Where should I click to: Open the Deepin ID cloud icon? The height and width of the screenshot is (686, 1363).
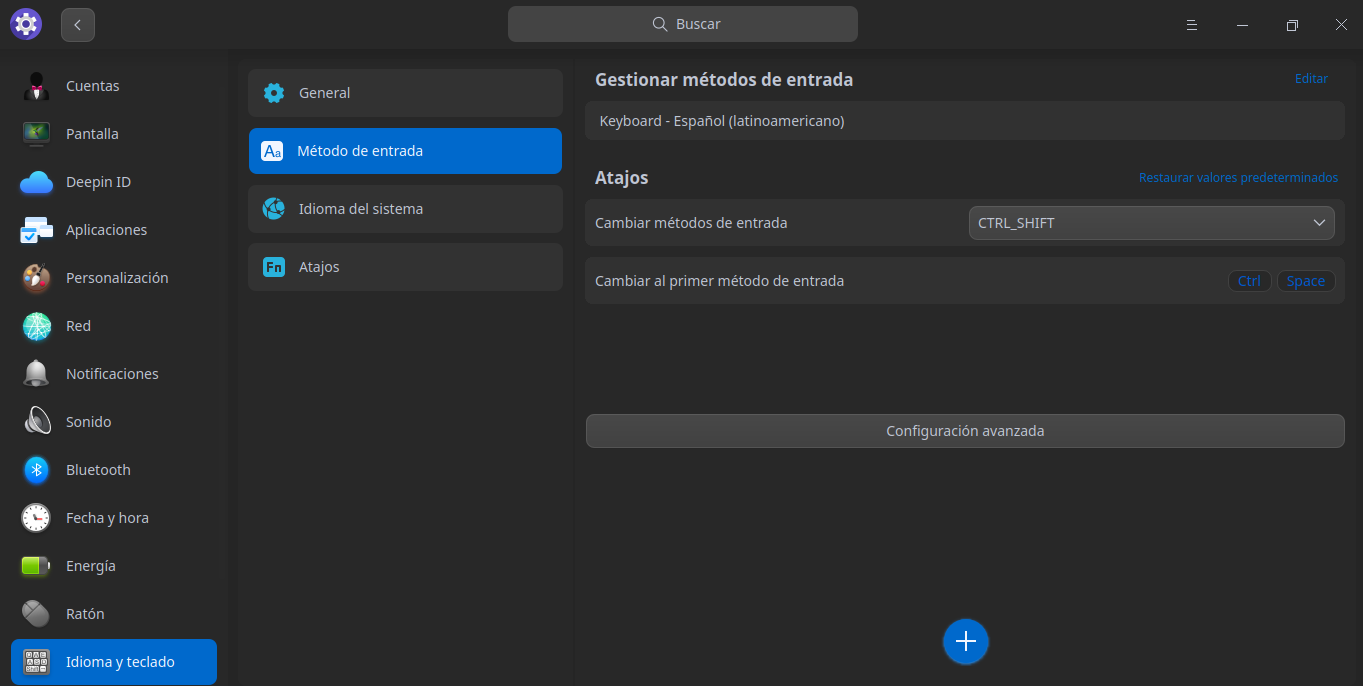tap(37, 182)
